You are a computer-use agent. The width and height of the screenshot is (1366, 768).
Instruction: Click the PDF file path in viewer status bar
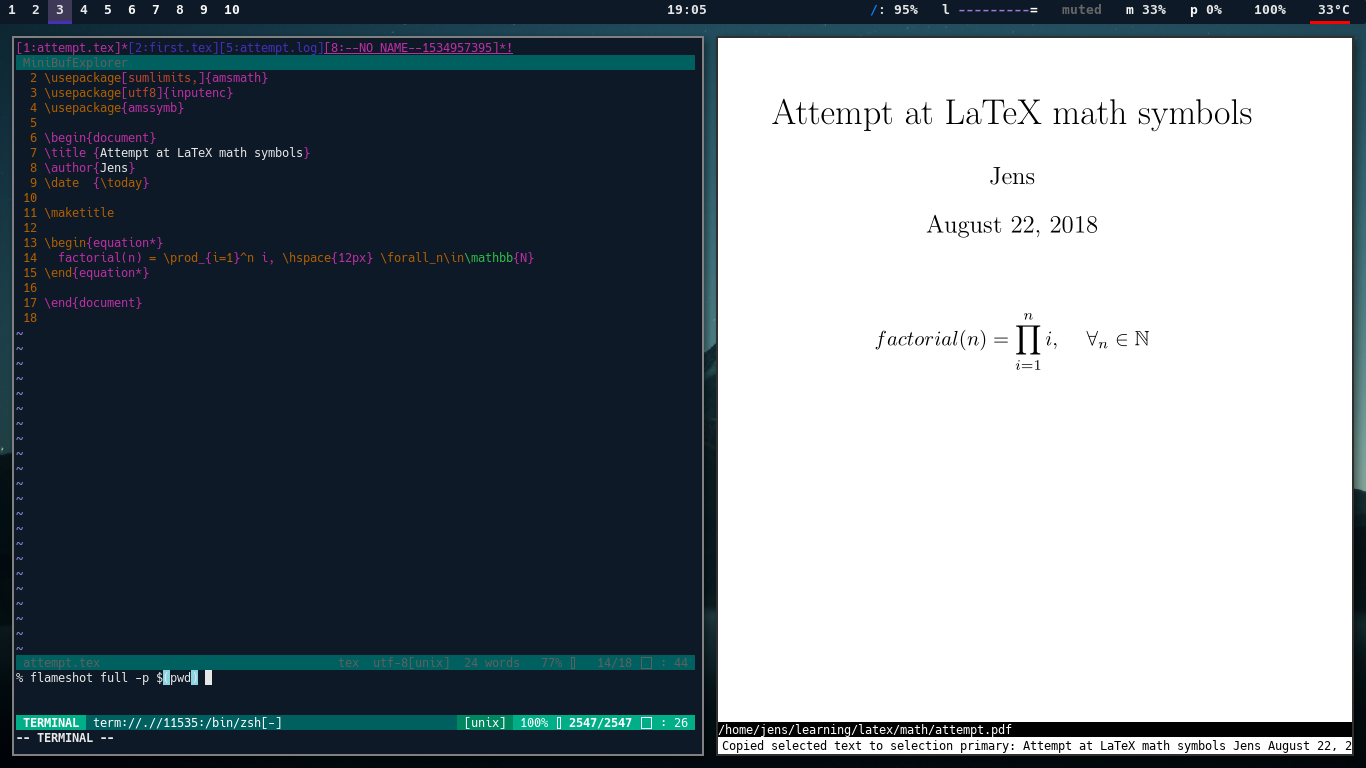pos(865,730)
